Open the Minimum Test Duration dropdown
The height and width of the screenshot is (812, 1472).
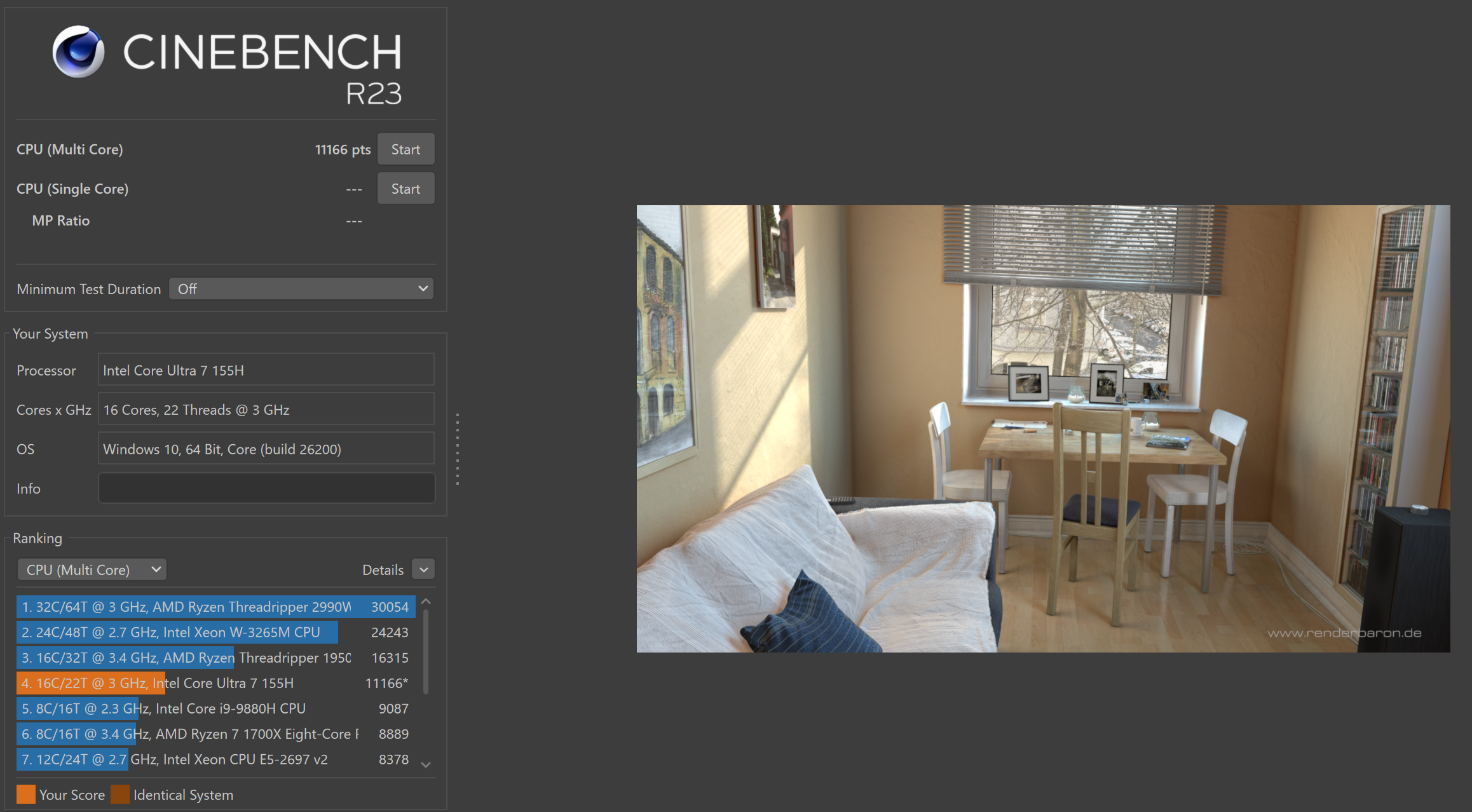[301, 289]
